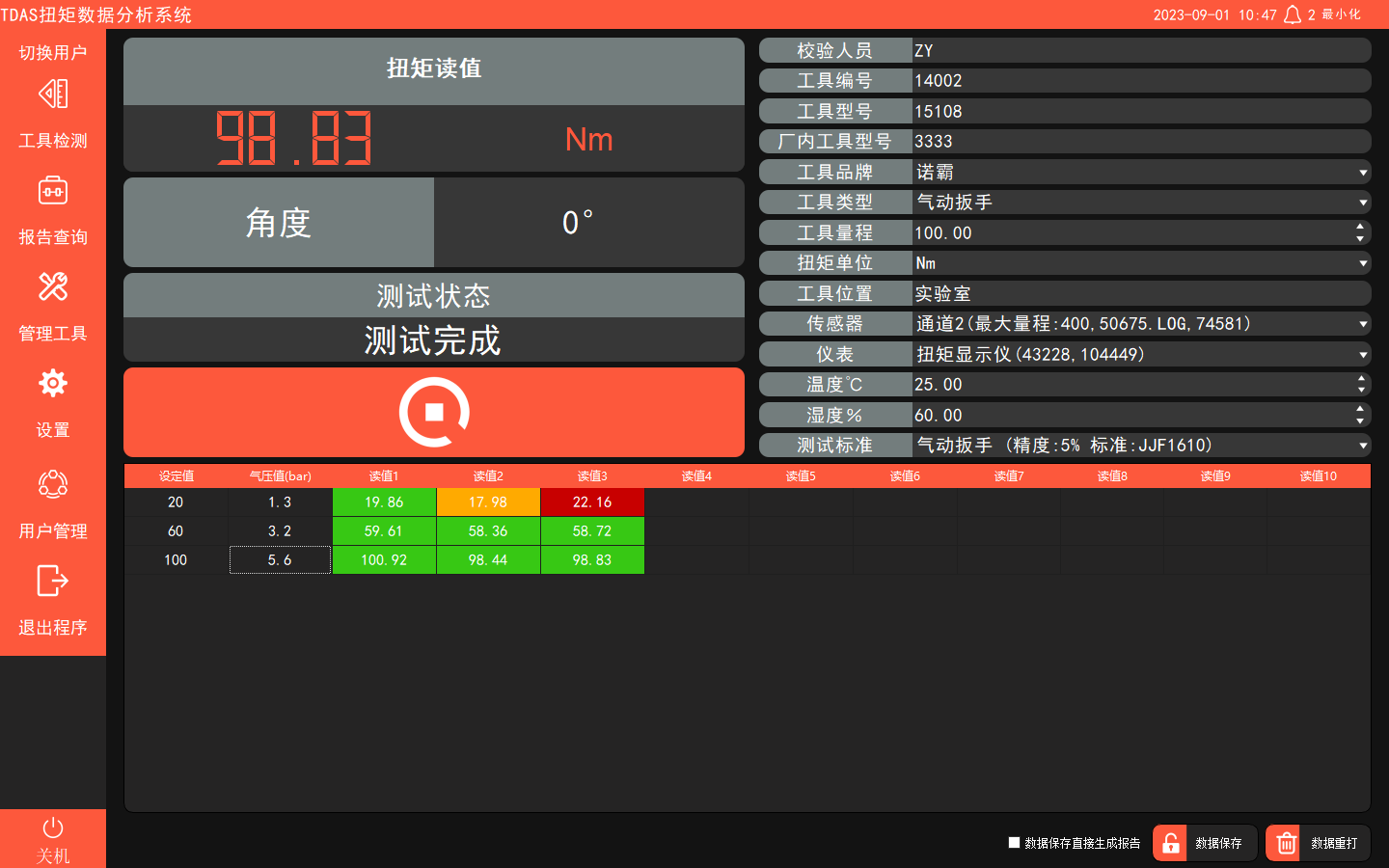The height and width of the screenshot is (868, 1389).
Task: Open the 设置 settings gear icon
Action: [52, 383]
